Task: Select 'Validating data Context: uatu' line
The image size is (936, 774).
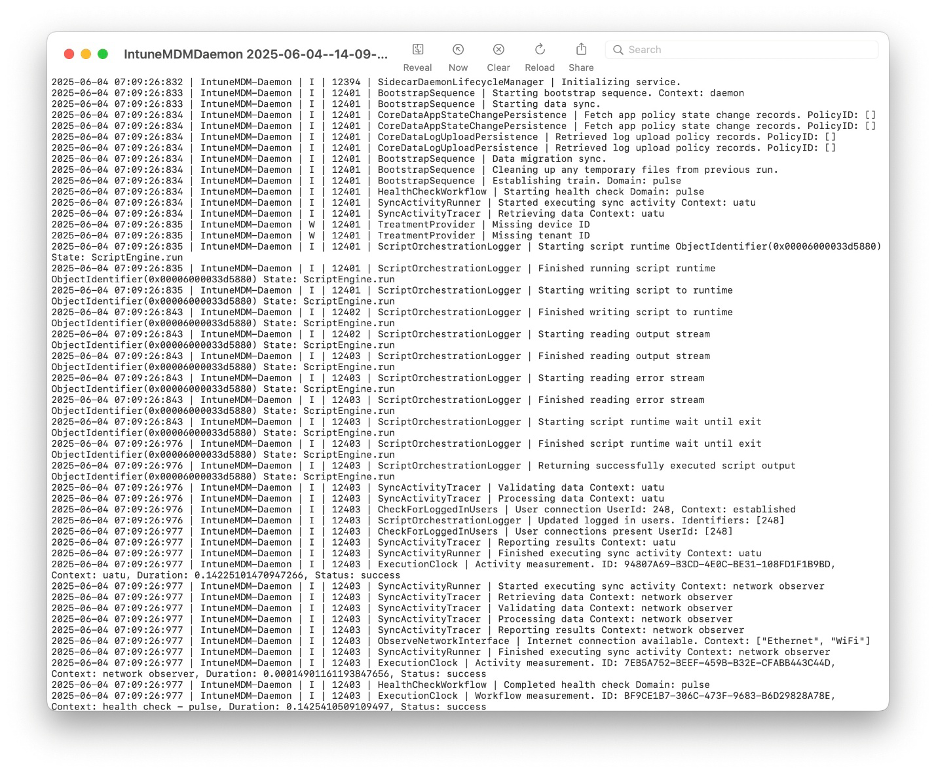Action: 358,488
